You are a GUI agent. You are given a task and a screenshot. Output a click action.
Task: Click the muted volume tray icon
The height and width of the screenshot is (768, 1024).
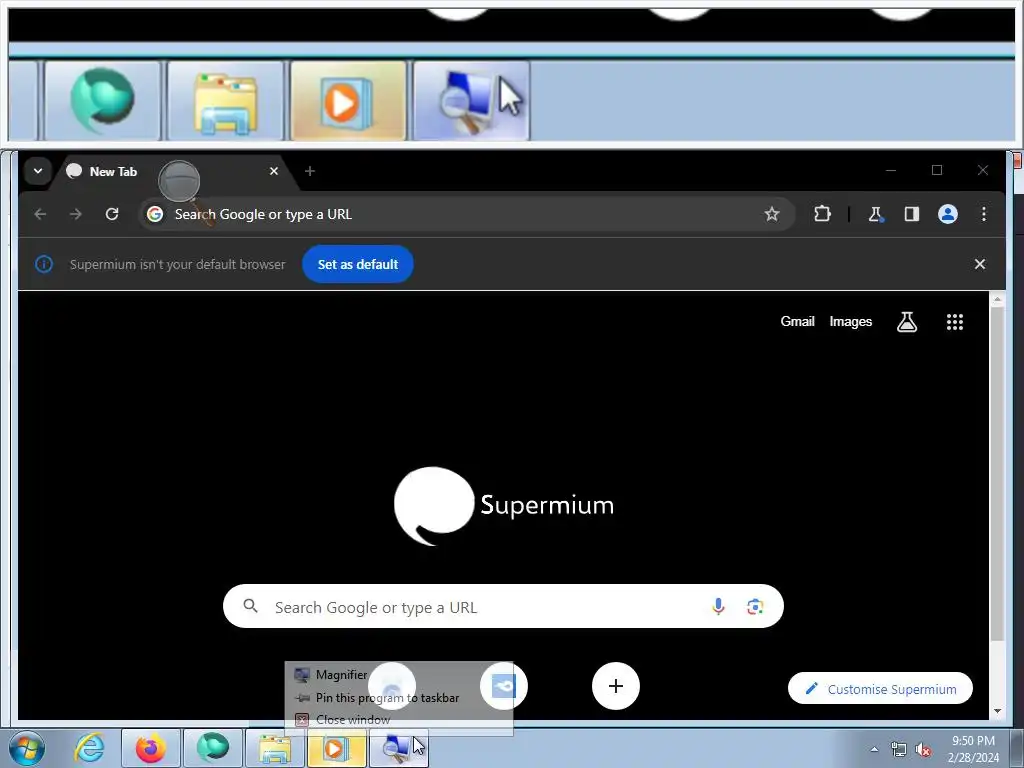point(923,749)
